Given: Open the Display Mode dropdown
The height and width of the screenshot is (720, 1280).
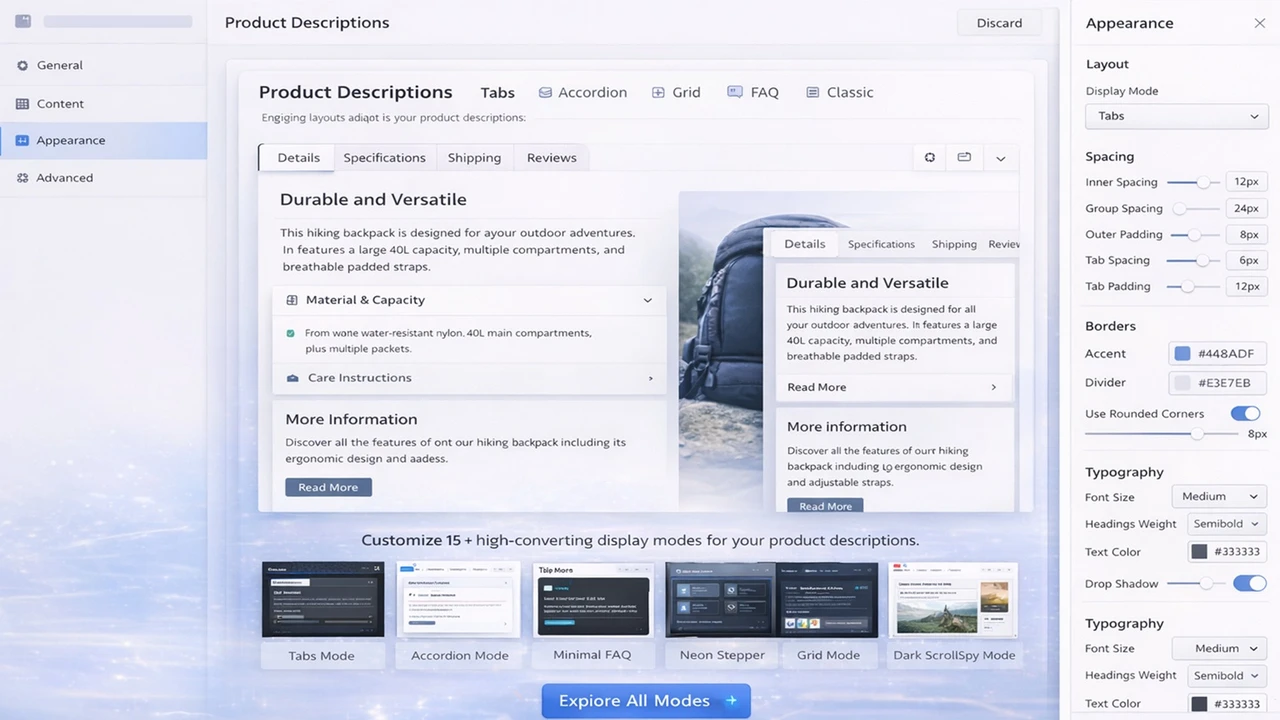Looking at the screenshot, I should 1176,116.
